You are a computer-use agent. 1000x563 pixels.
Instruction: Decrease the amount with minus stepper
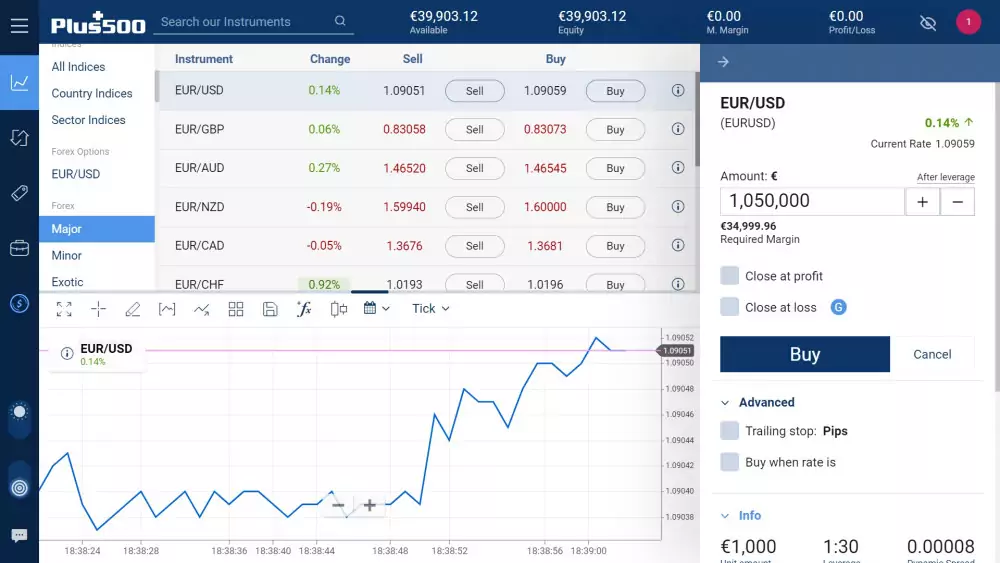957,201
